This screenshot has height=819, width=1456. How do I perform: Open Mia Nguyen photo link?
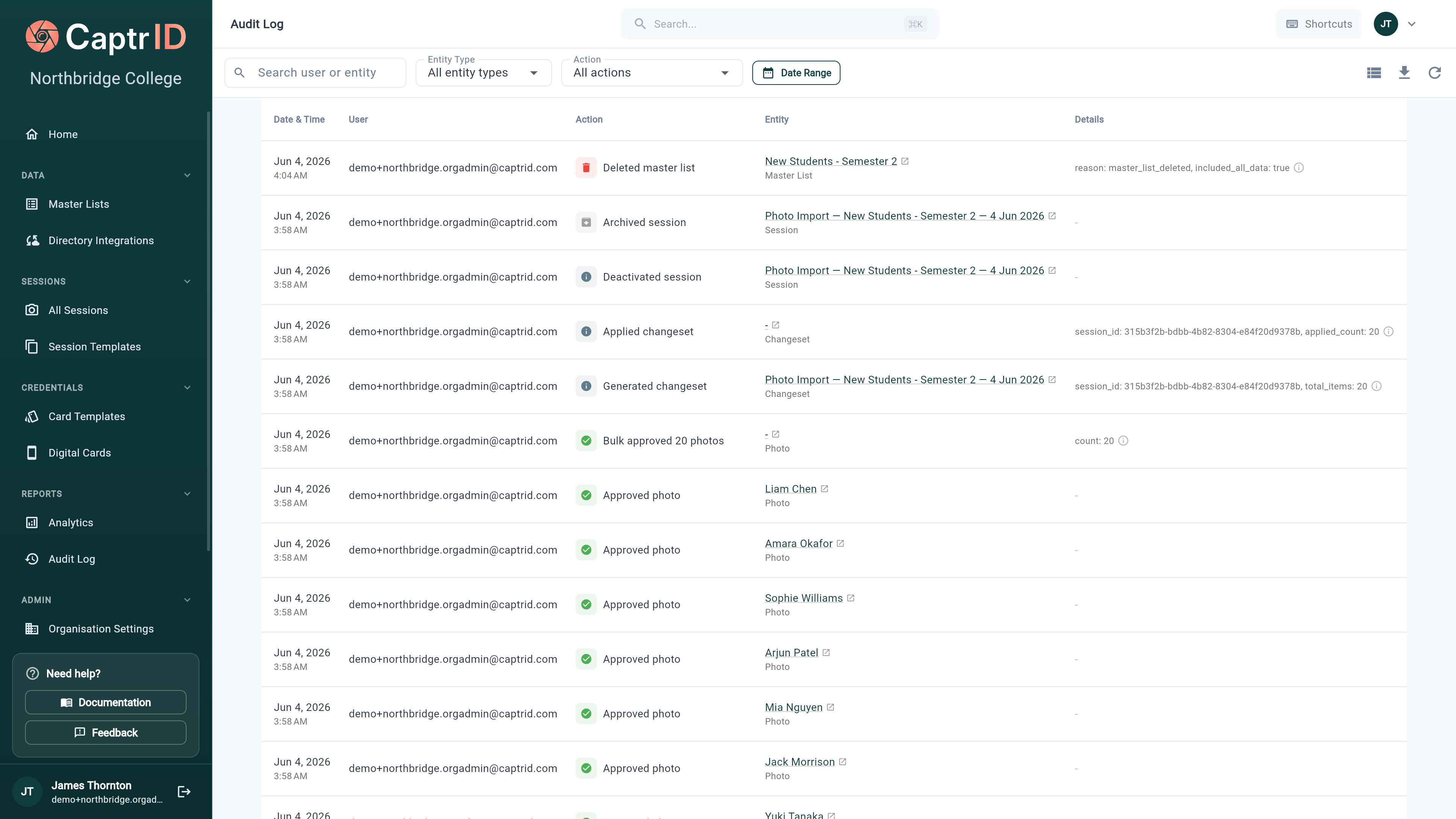(794, 707)
